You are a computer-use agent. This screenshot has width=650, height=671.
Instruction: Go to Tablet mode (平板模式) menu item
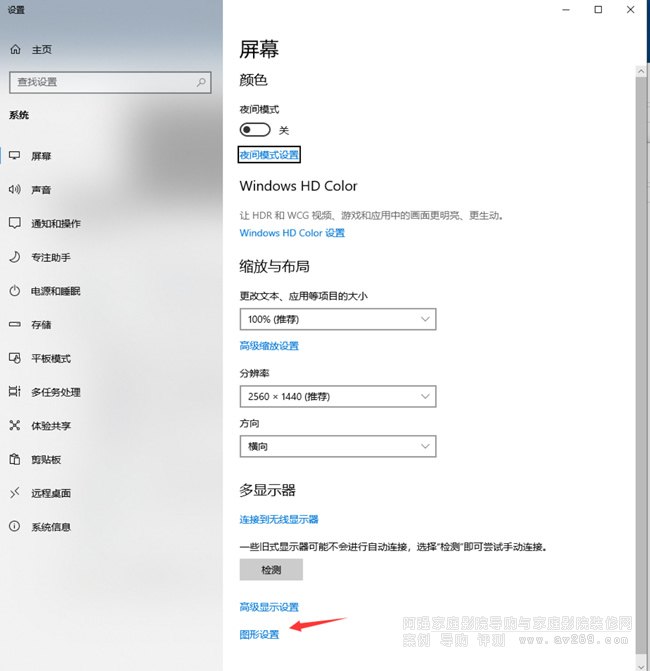tap(50, 359)
